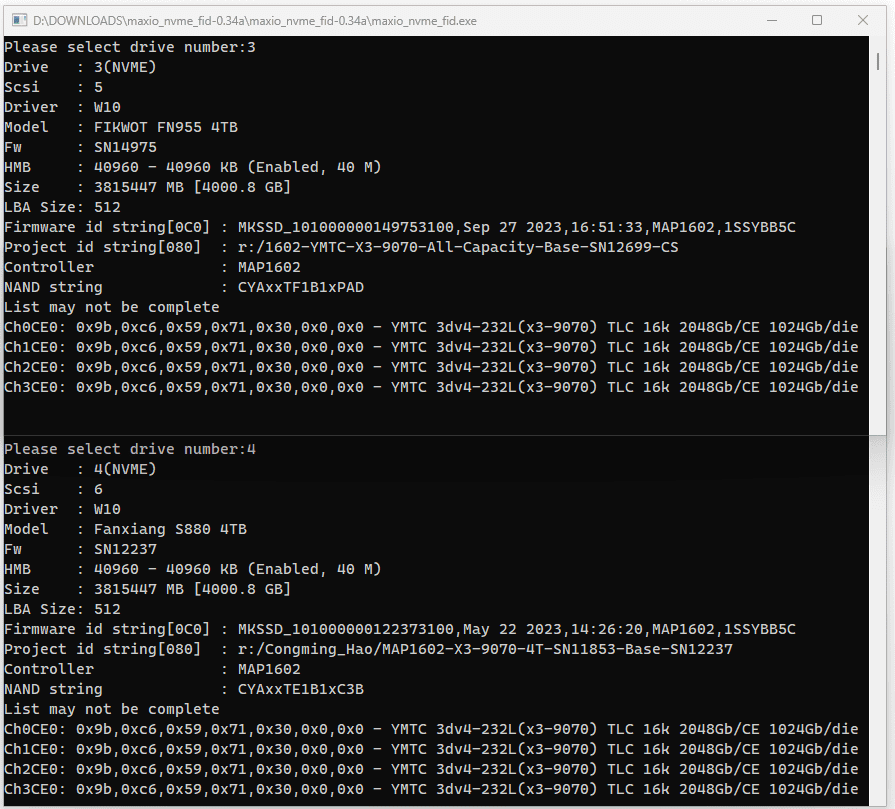Viewport: 895px width, 809px height.
Task: Click the HMB line of drive 3
Action: tap(192, 167)
